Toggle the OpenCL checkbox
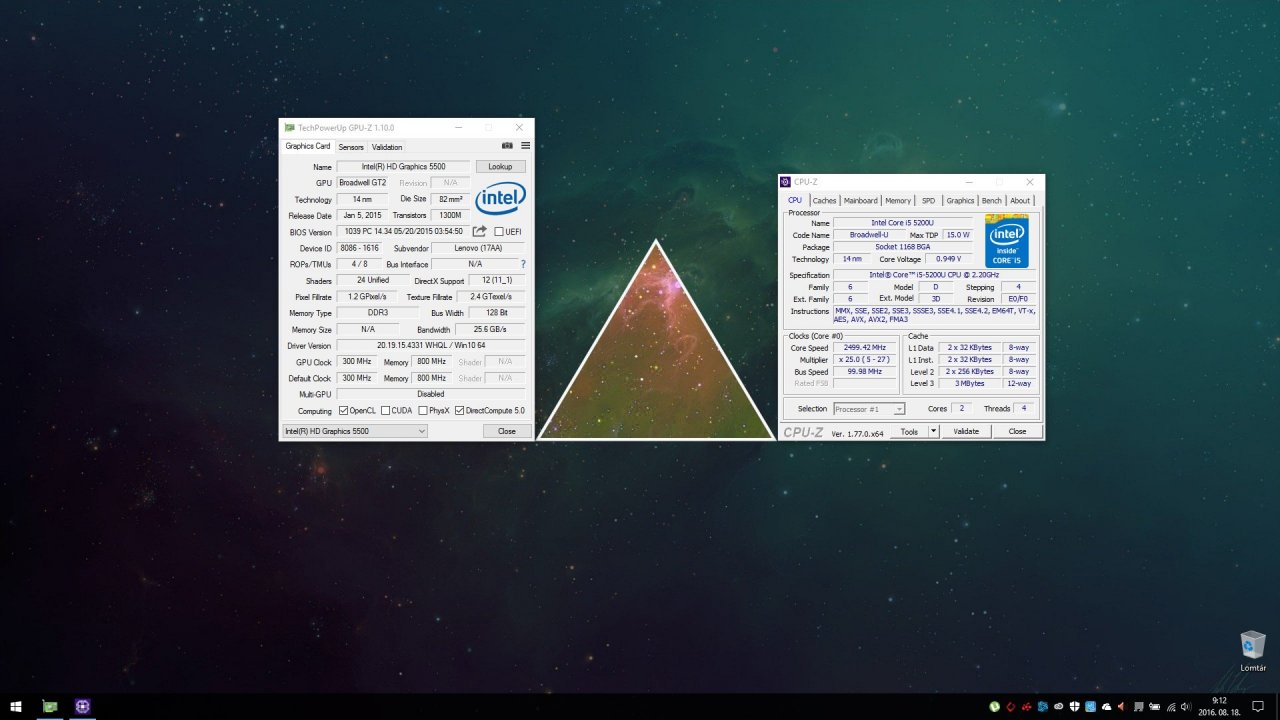This screenshot has width=1280, height=720. click(343, 411)
